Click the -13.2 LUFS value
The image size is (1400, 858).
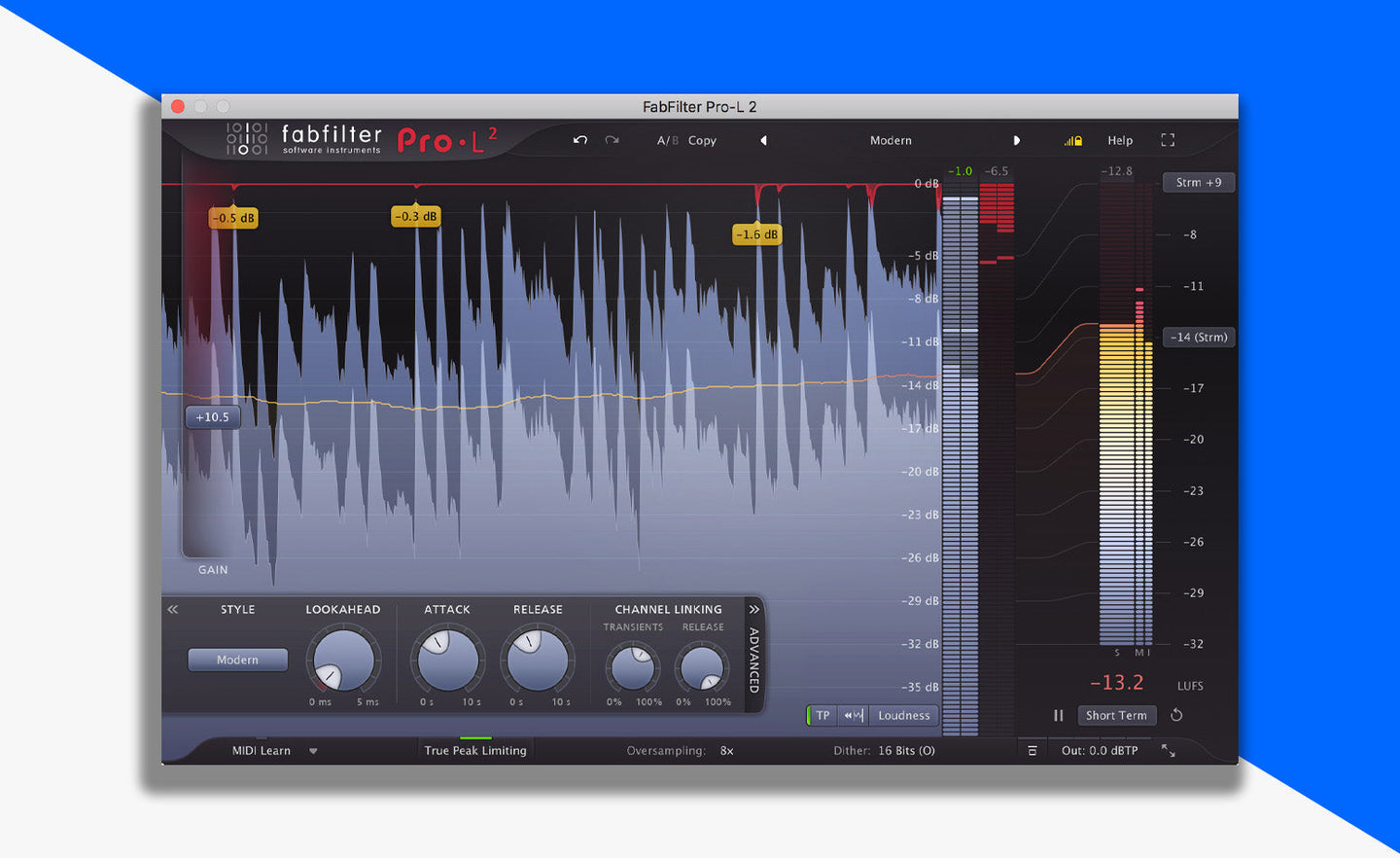point(1116,683)
